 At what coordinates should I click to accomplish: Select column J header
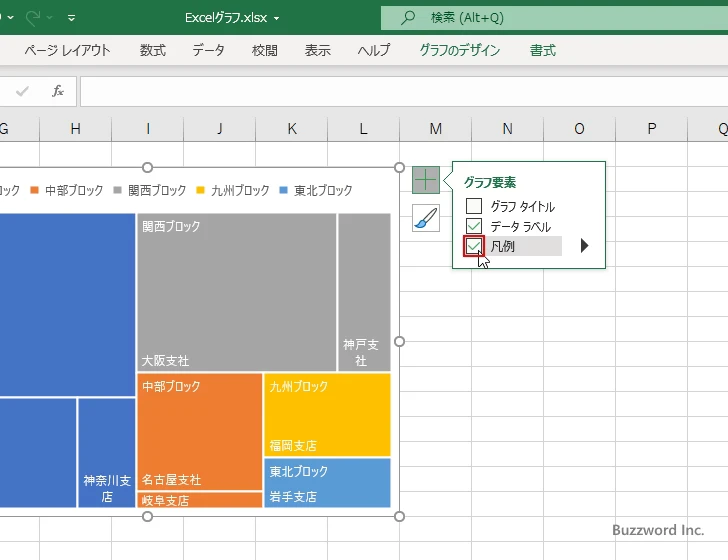[220, 129]
